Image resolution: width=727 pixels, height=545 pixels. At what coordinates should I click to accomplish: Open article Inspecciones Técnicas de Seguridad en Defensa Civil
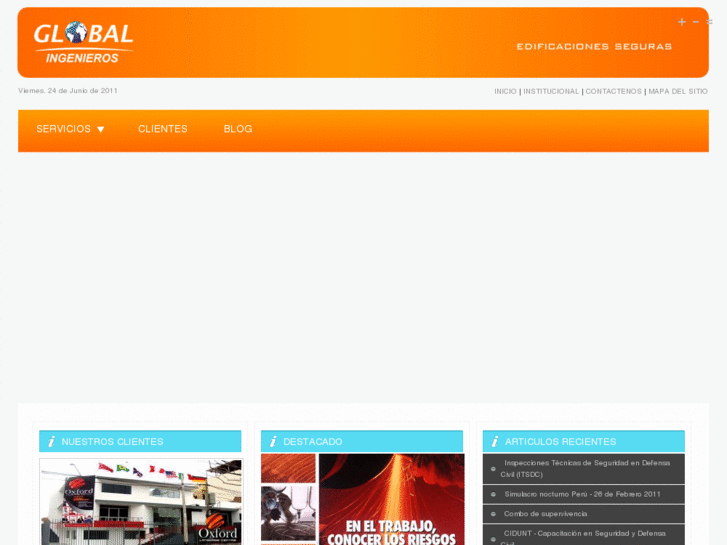click(585, 468)
